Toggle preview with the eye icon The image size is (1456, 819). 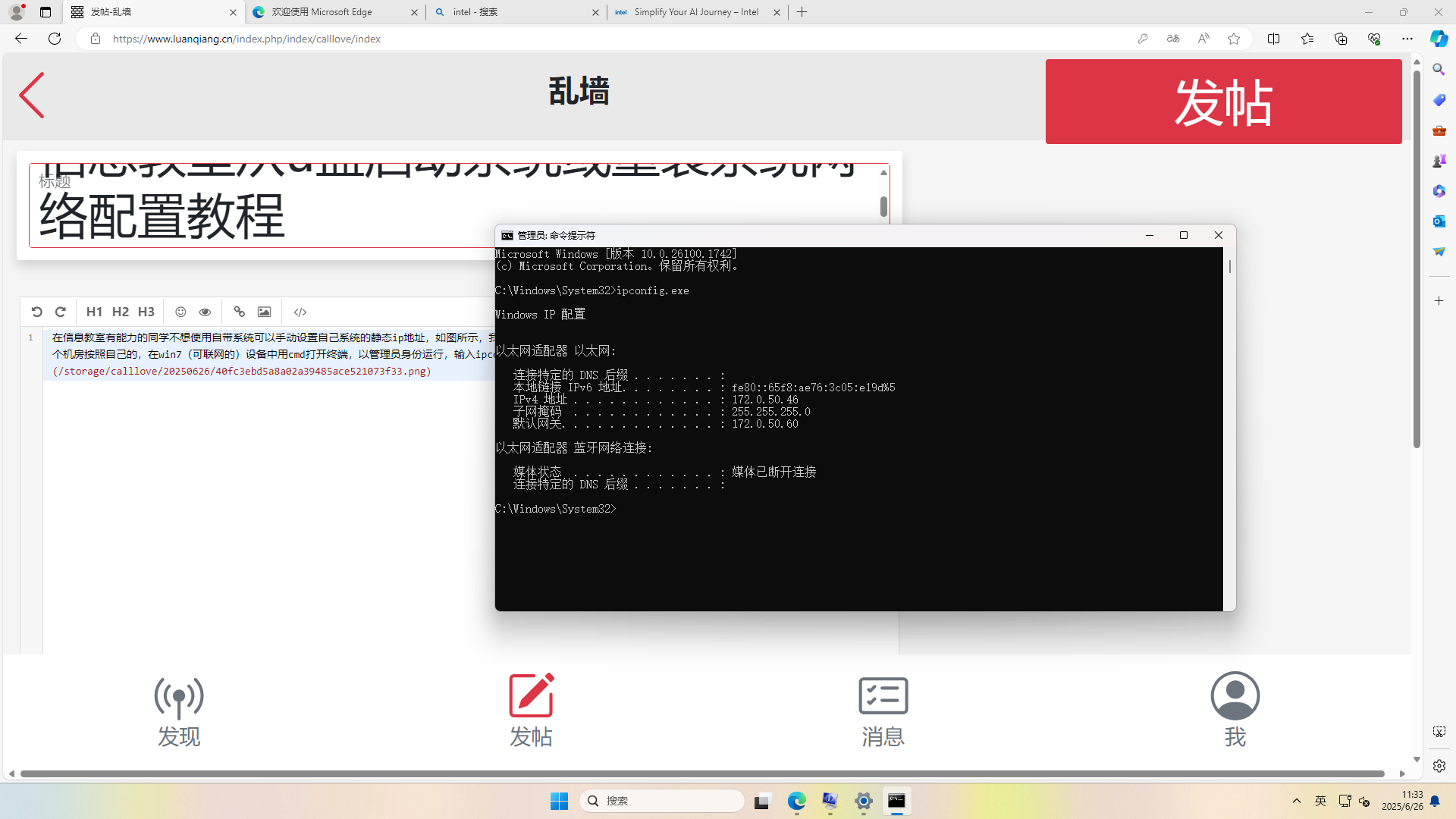click(205, 312)
